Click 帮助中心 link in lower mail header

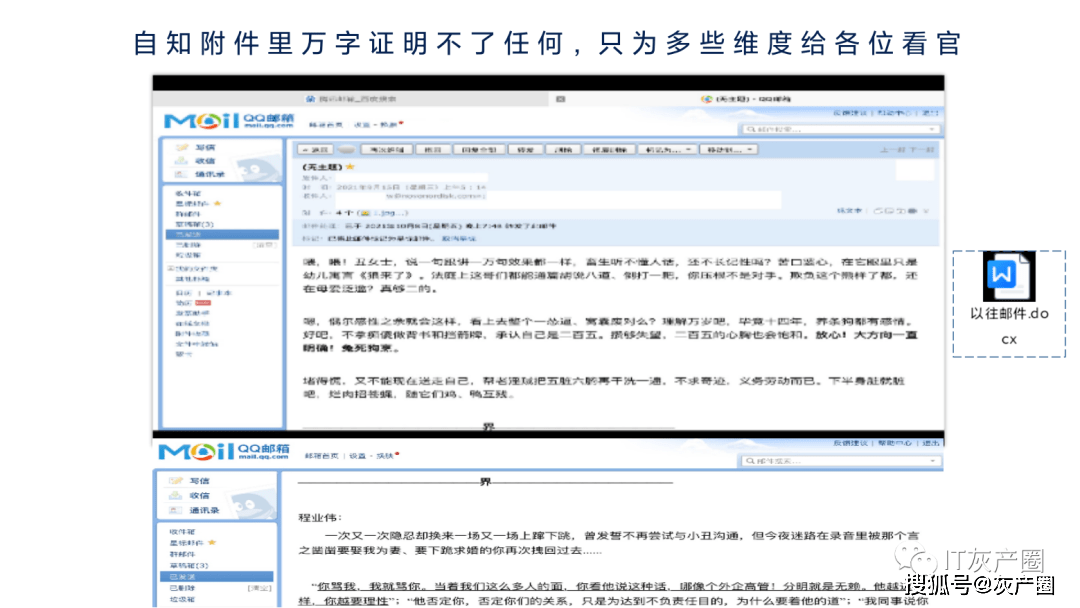894,443
